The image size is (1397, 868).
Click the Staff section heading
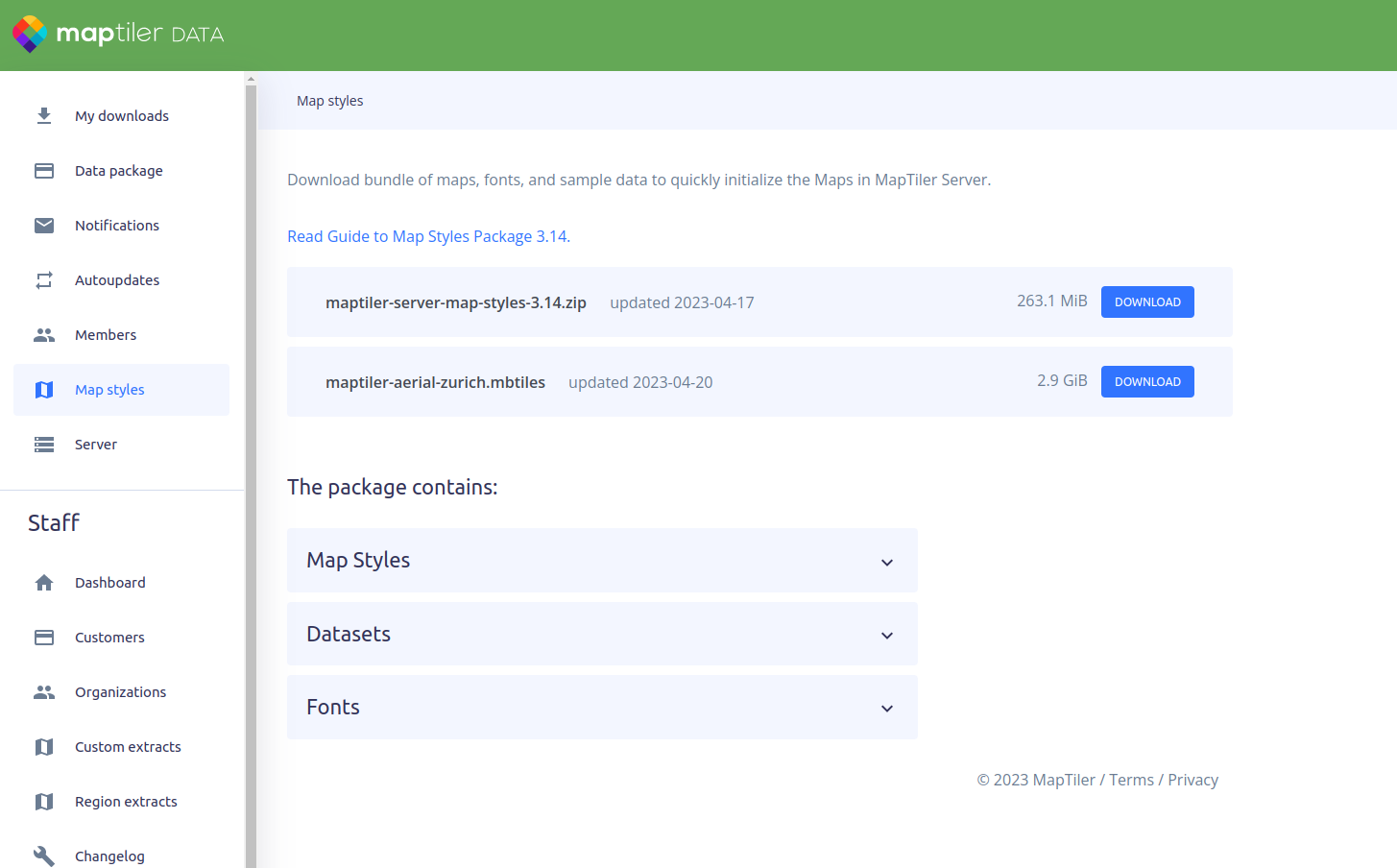[x=54, y=523]
